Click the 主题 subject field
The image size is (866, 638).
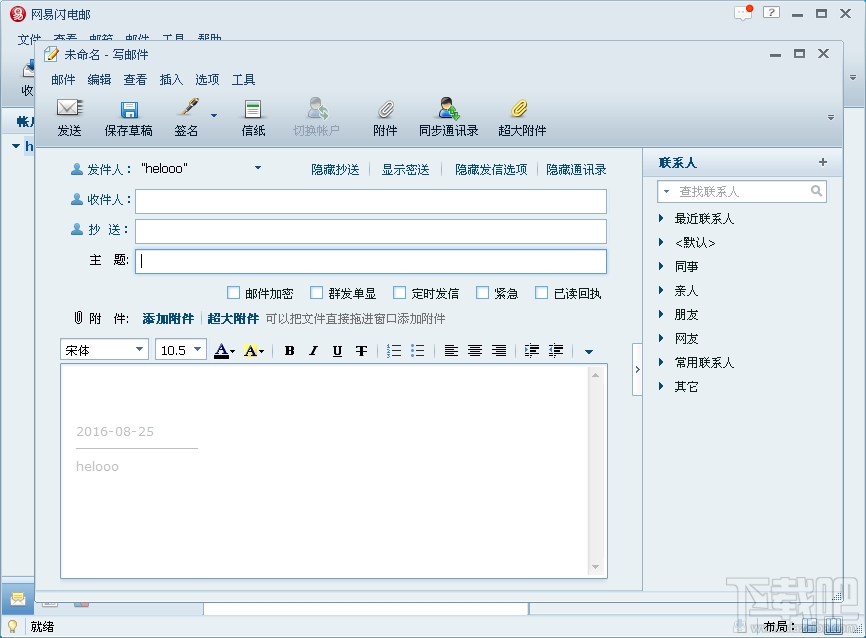(371, 261)
